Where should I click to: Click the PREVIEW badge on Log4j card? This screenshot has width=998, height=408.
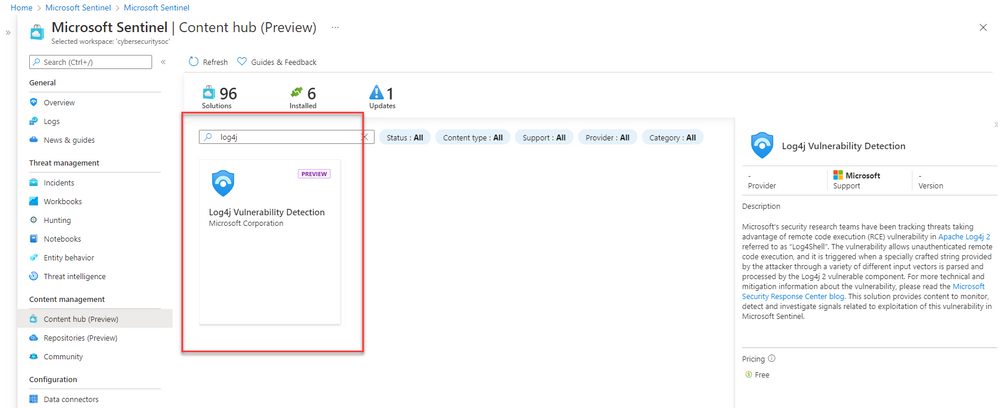click(x=314, y=174)
